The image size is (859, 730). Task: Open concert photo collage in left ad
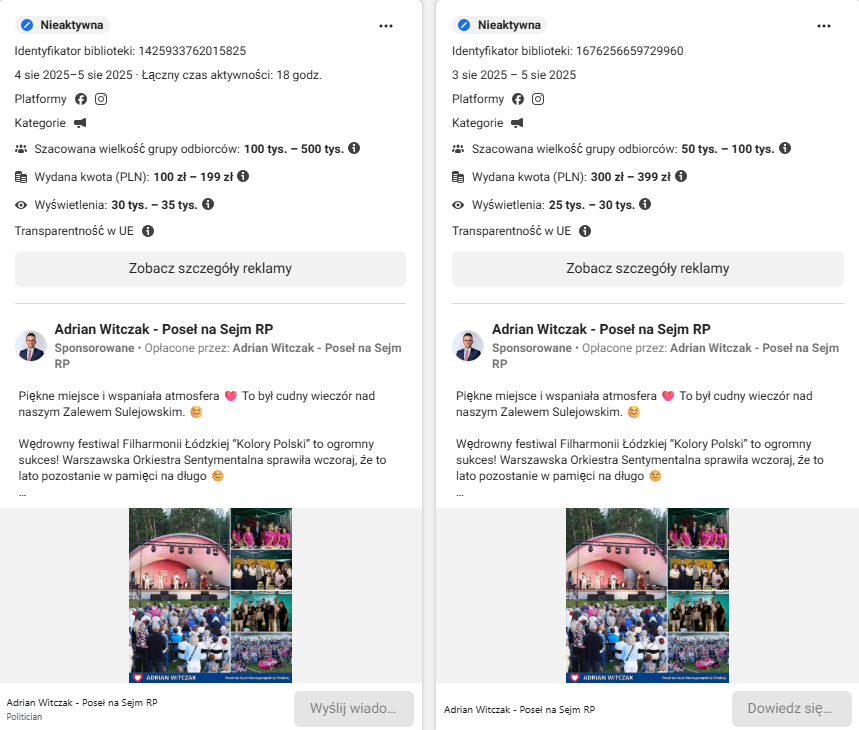210,595
